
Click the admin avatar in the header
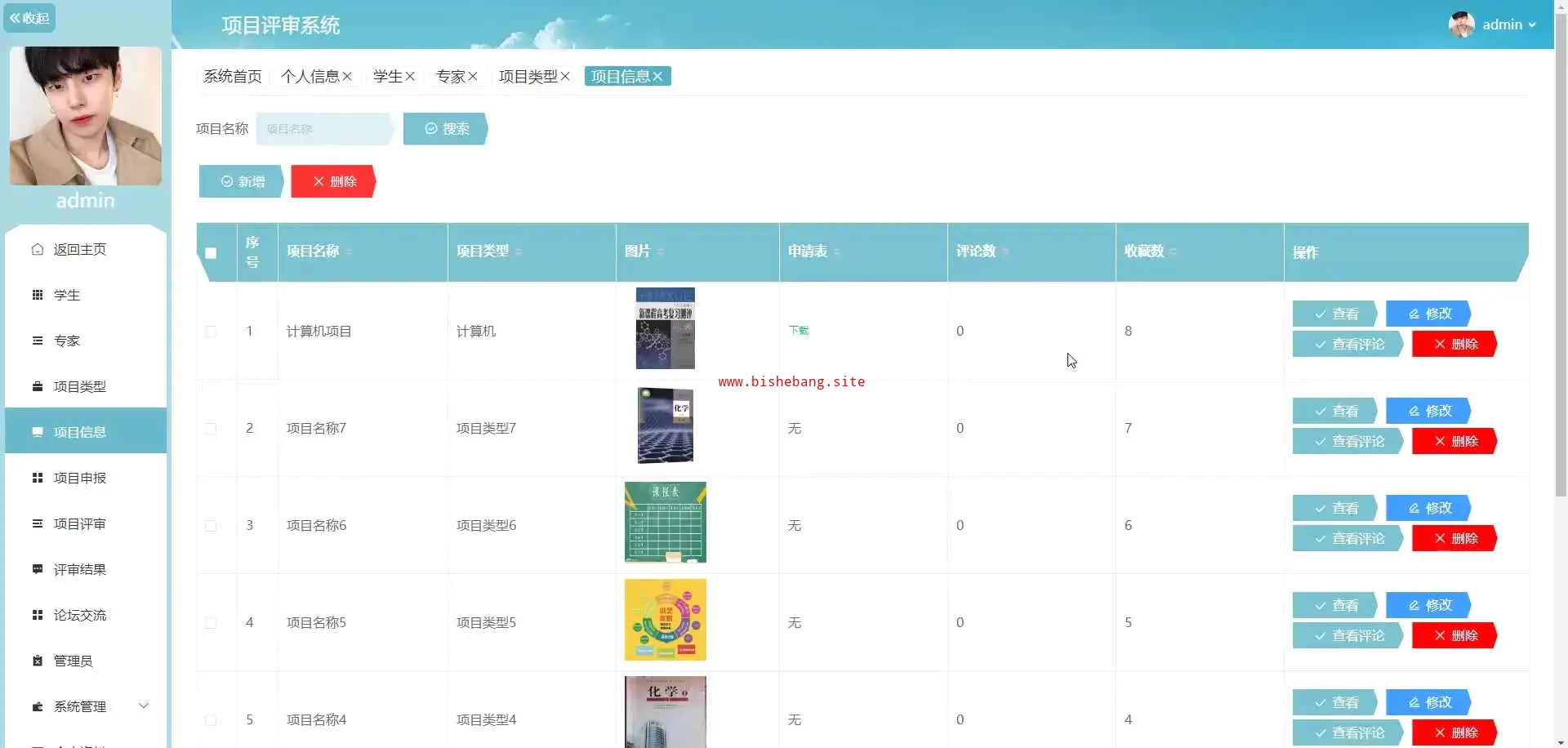[x=1461, y=24]
